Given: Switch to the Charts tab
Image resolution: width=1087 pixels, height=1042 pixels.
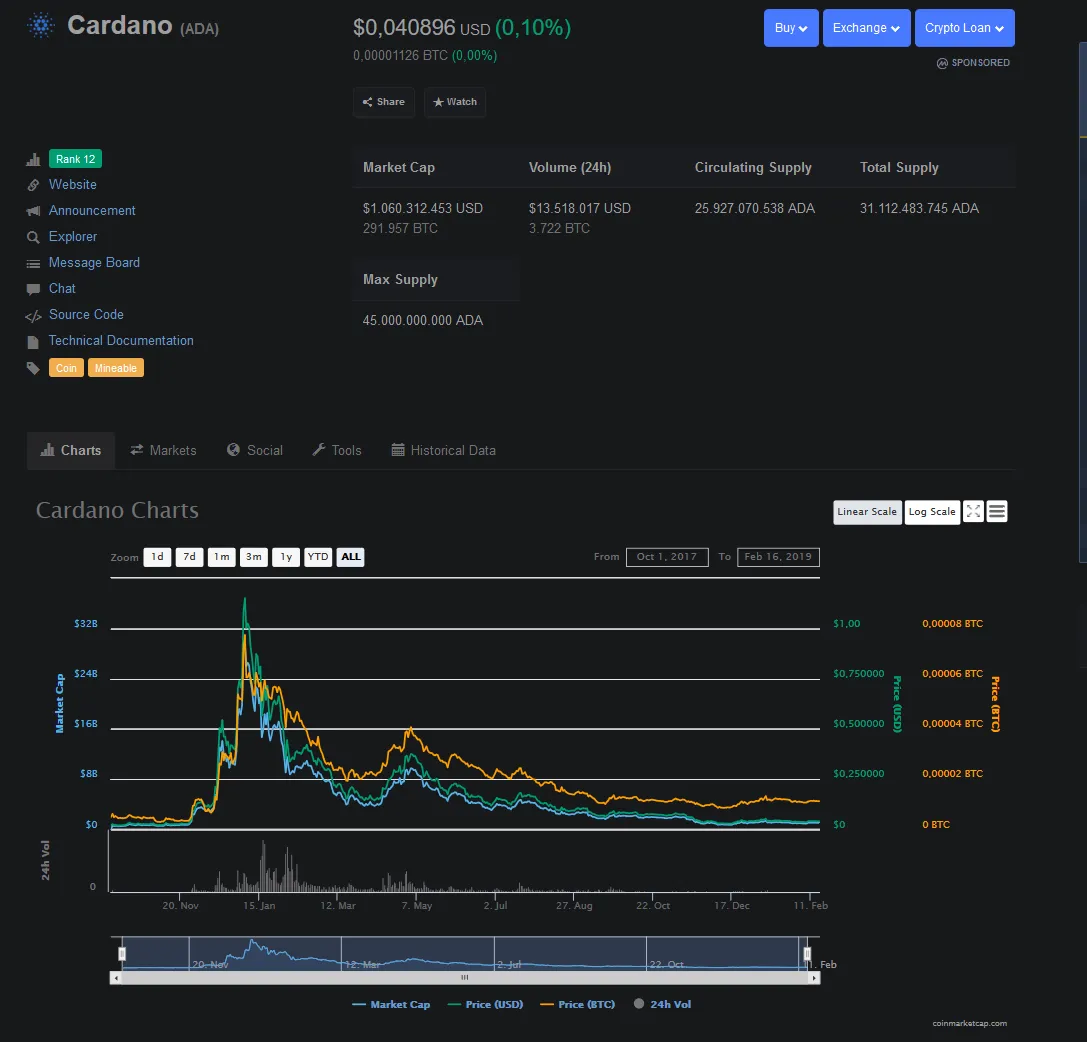Looking at the screenshot, I should tap(71, 451).
